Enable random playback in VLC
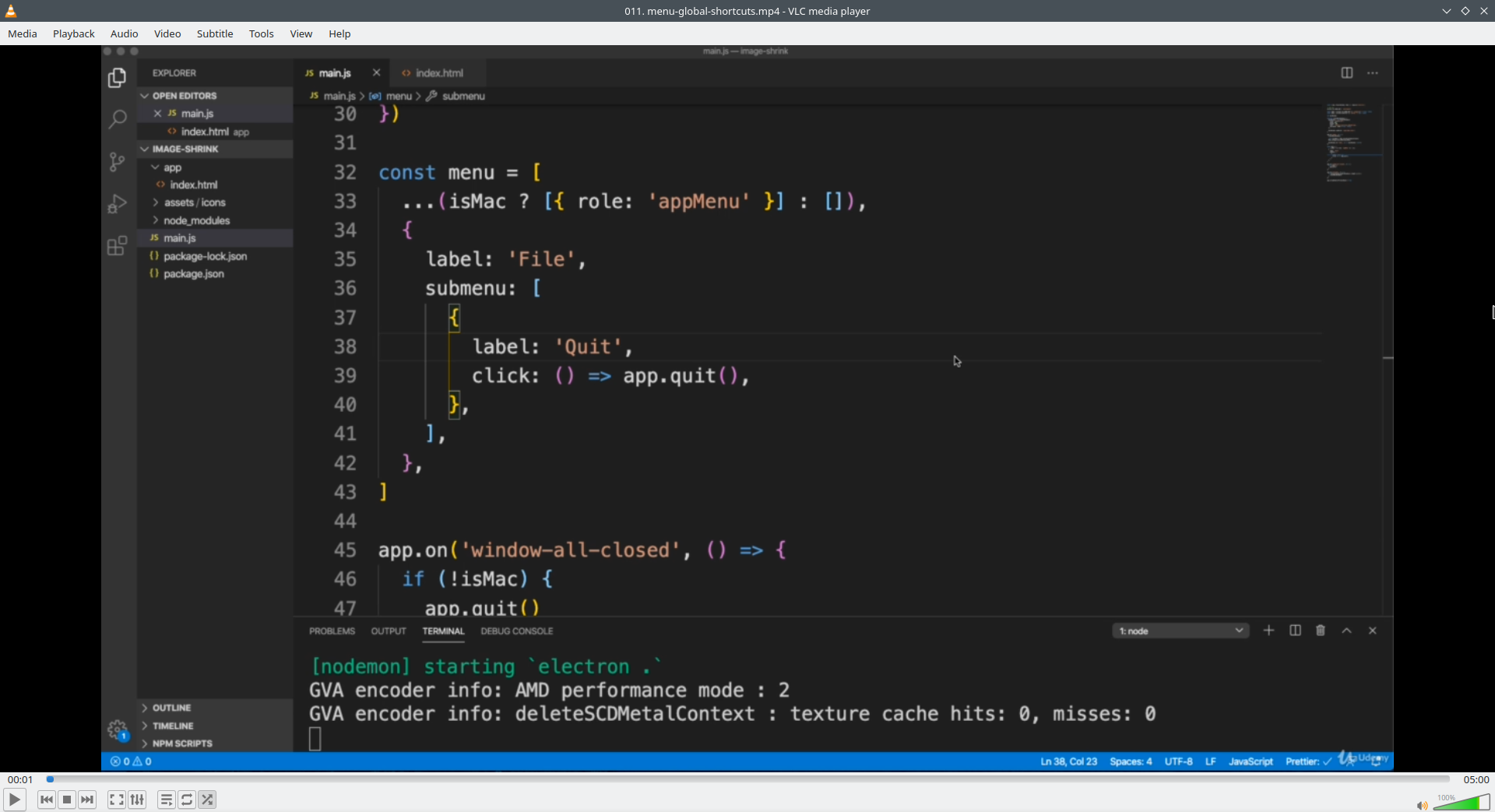The width and height of the screenshot is (1495, 812). [207, 800]
